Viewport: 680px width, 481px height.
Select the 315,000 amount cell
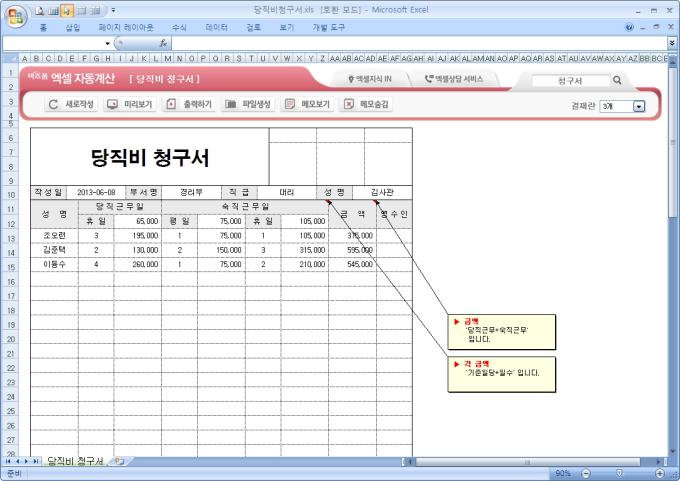[x=304, y=250]
